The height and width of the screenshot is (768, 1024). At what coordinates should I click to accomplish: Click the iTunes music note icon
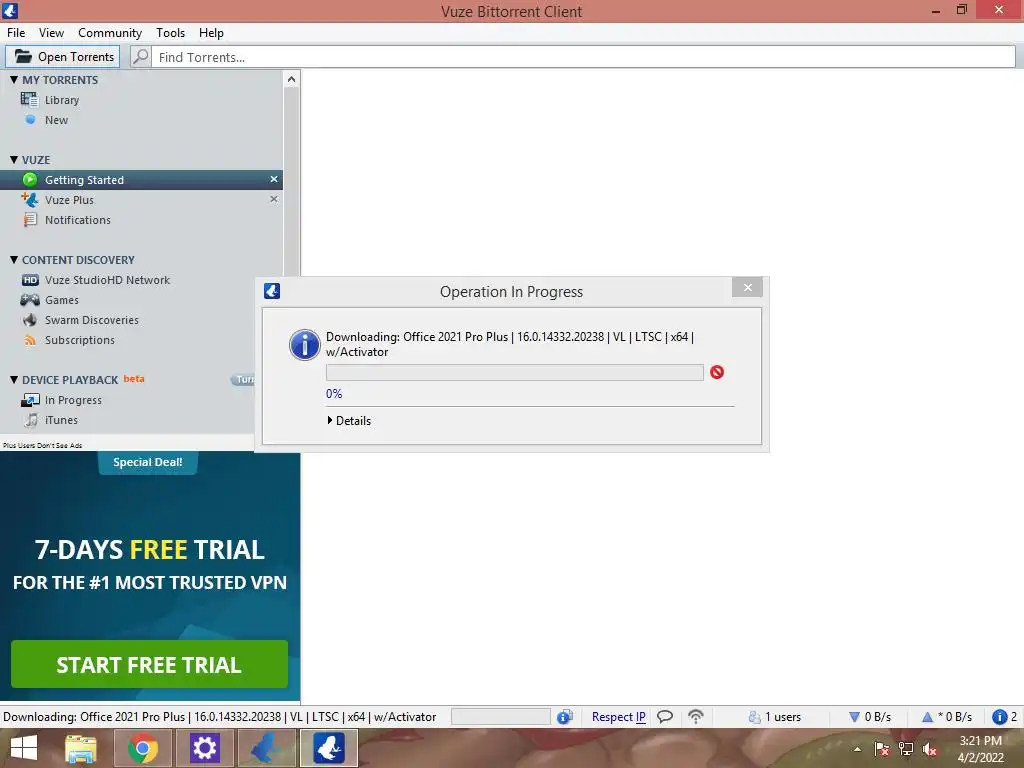[x=31, y=420]
